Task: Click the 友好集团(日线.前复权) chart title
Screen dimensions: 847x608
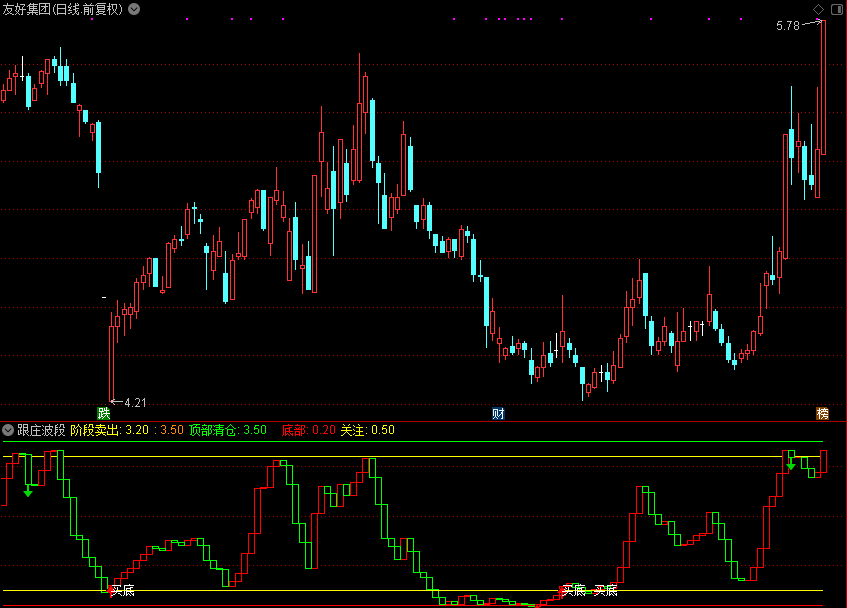Action: (63, 9)
